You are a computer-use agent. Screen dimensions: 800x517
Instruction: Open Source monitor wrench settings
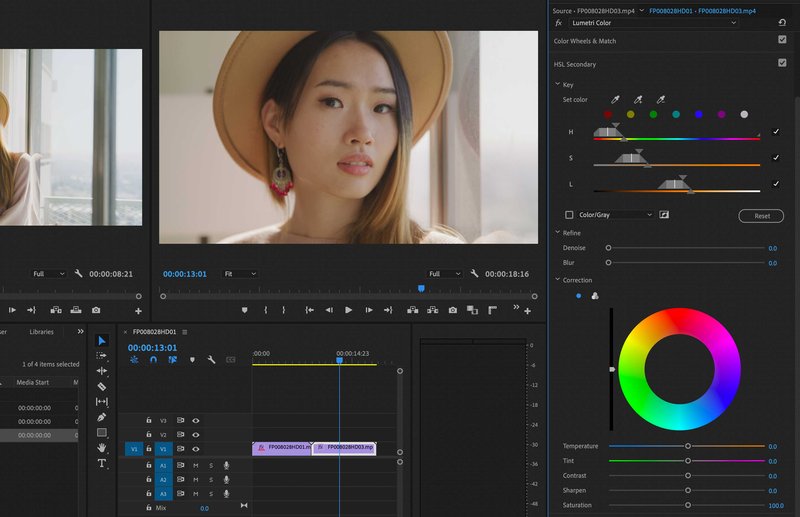pos(78,274)
